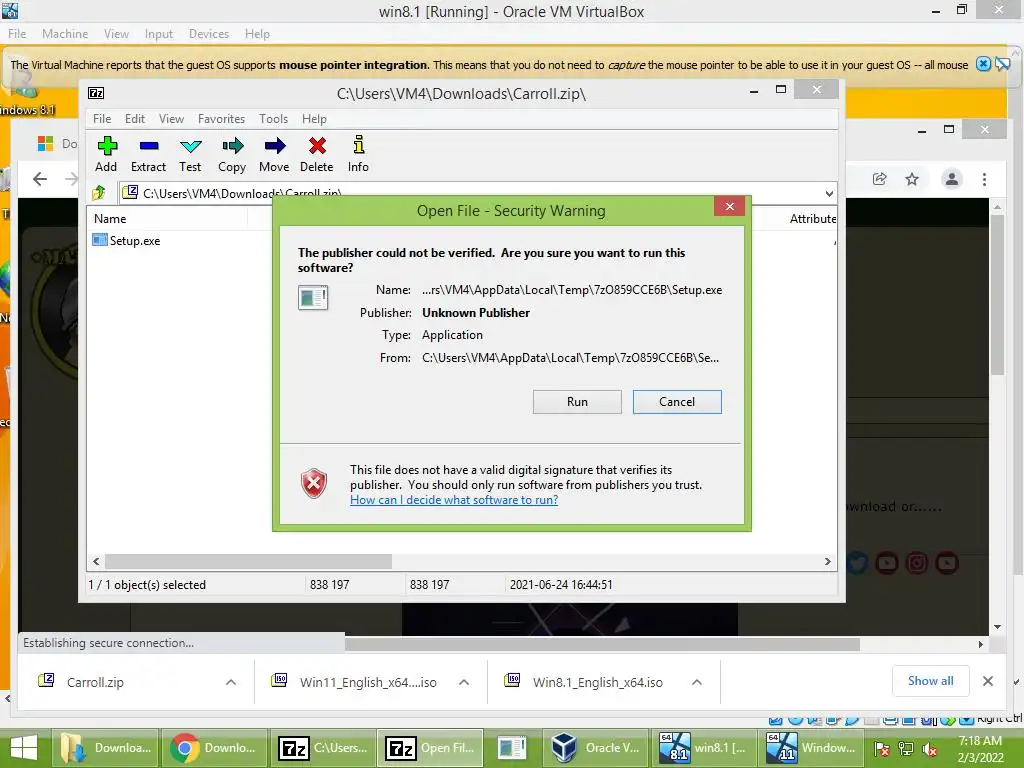
Task: Open the 7-Zip Tools menu
Action: pyautogui.click(x=273, y=119)
